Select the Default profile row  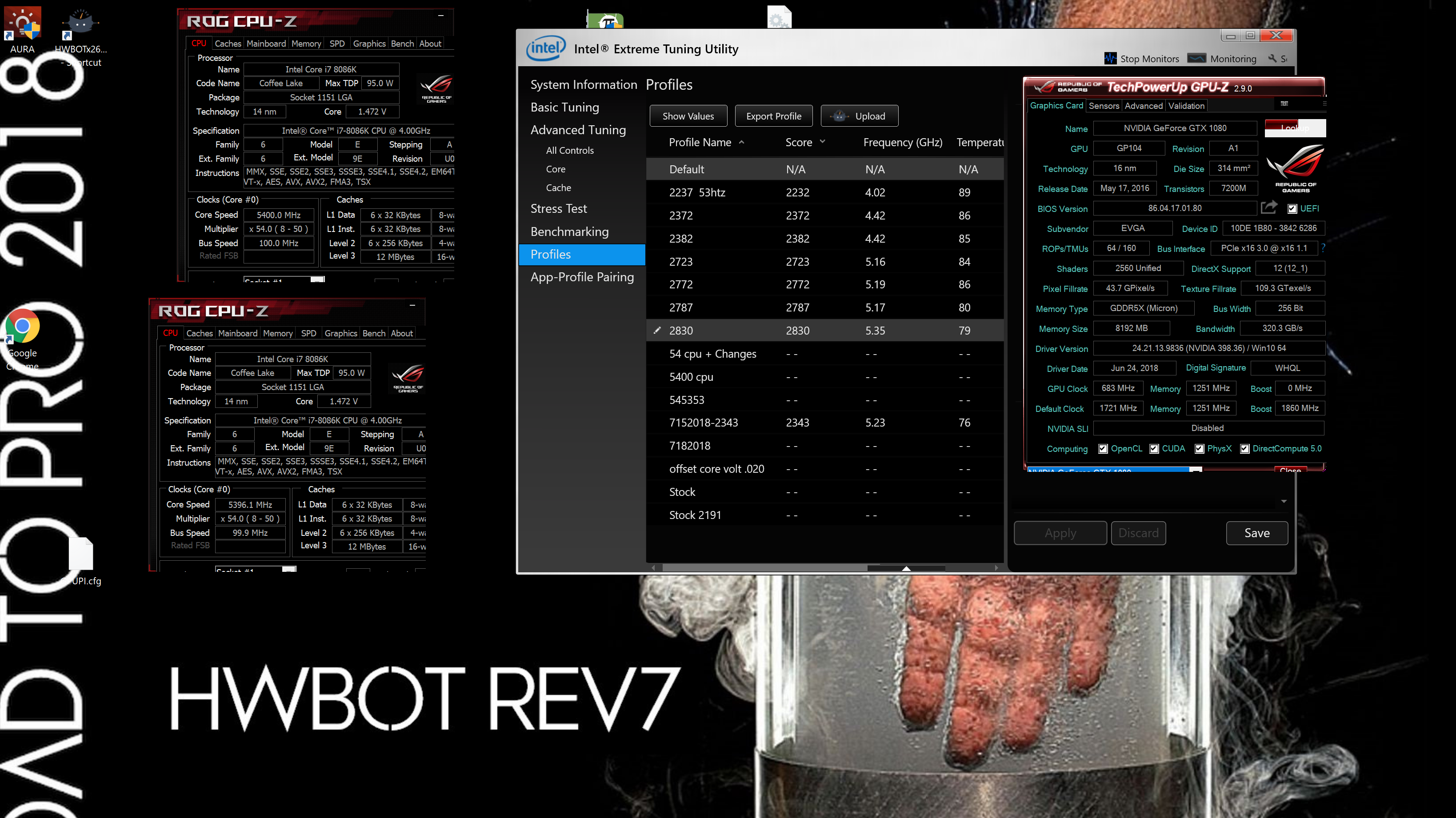click(x=824, y=169)
